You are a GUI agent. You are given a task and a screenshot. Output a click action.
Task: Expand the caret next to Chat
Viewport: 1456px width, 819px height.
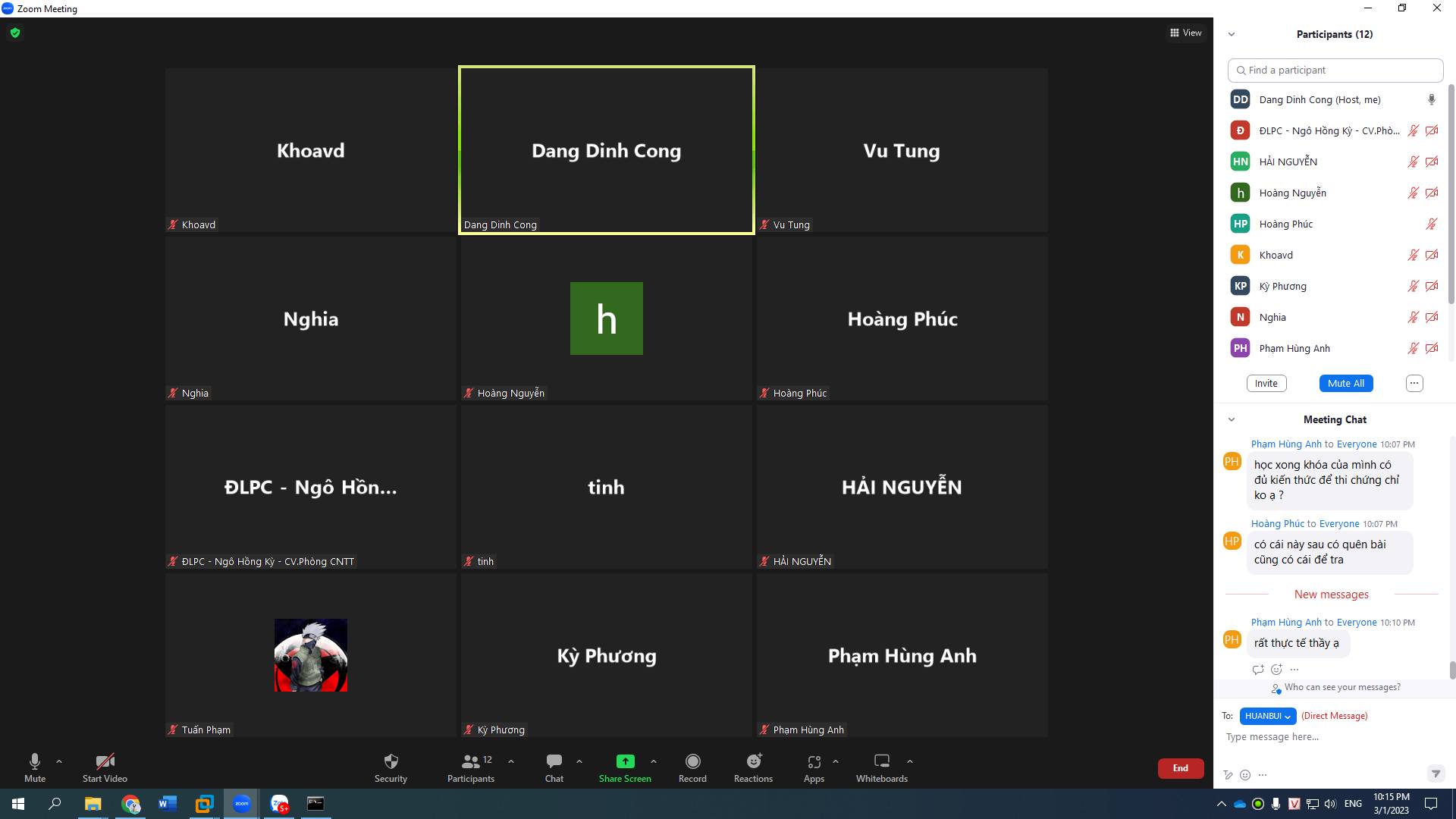coord(579,761)
